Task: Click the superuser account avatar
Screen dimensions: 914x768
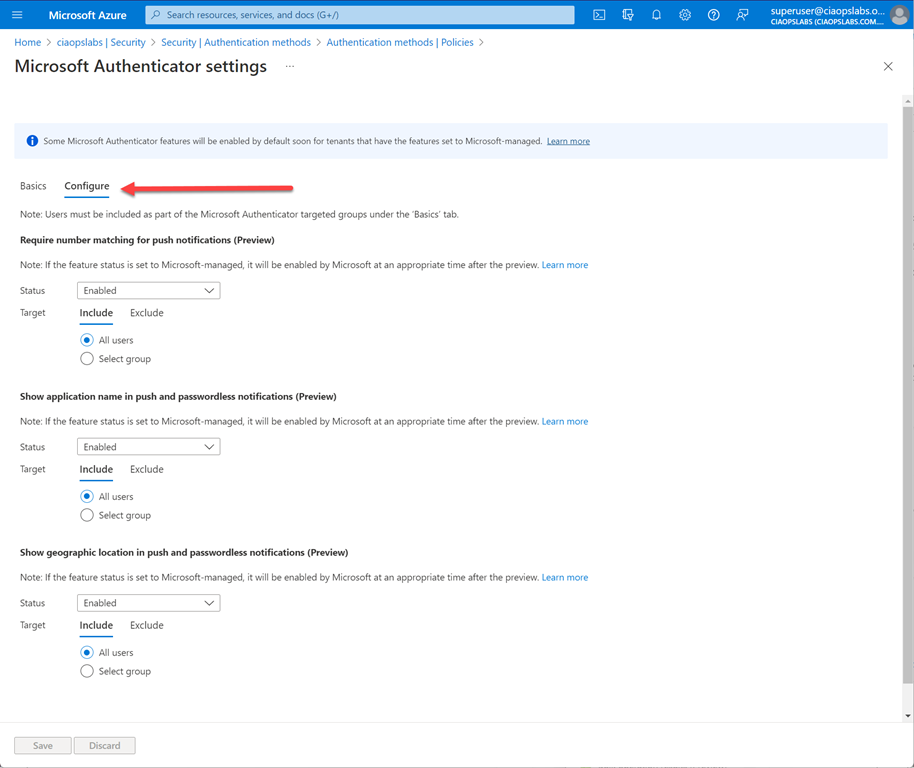Action: 899,15
